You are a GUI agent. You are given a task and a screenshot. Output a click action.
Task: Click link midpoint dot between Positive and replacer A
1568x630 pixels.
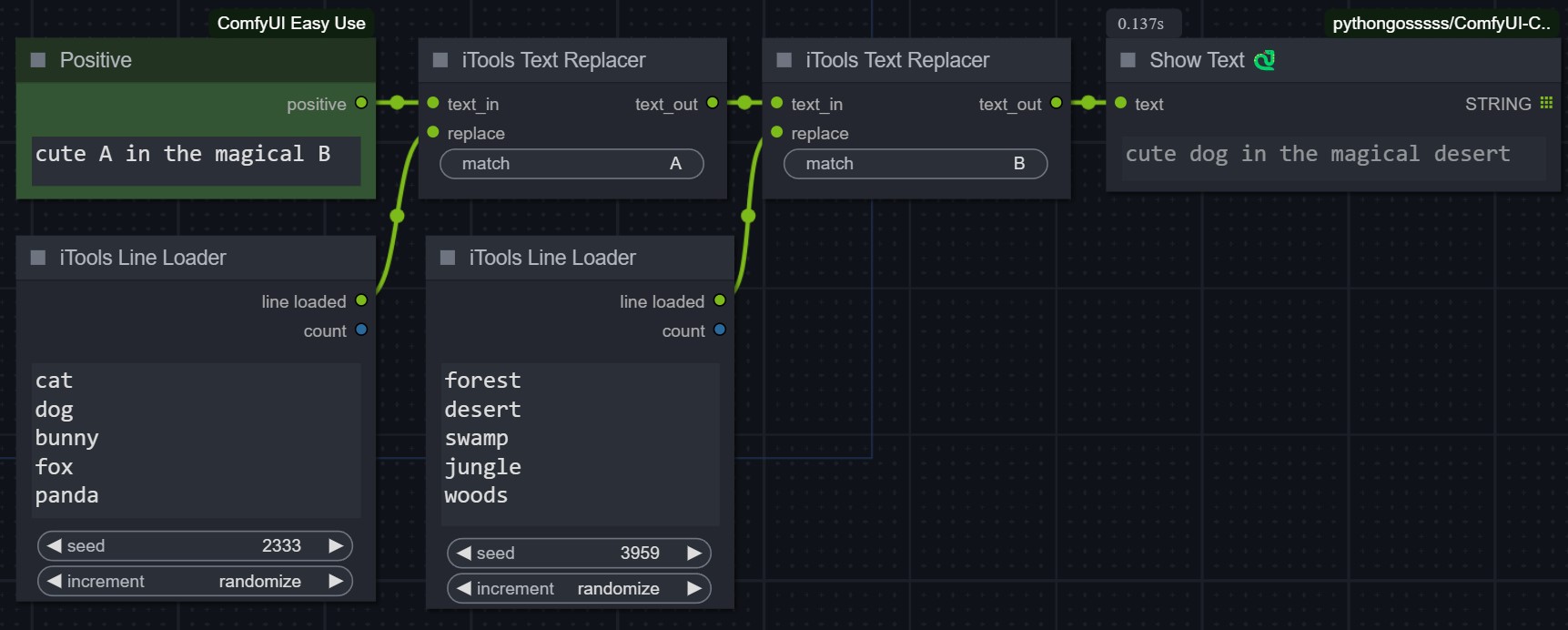397,103
